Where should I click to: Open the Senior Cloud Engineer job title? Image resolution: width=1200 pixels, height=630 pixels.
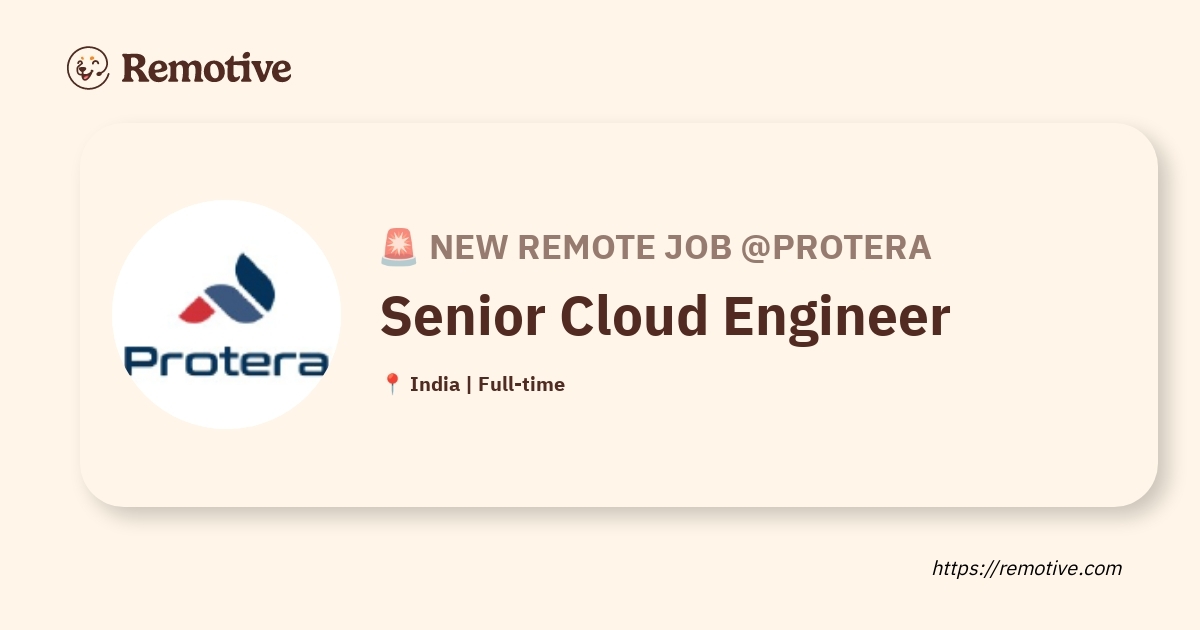tap(665, 316)
